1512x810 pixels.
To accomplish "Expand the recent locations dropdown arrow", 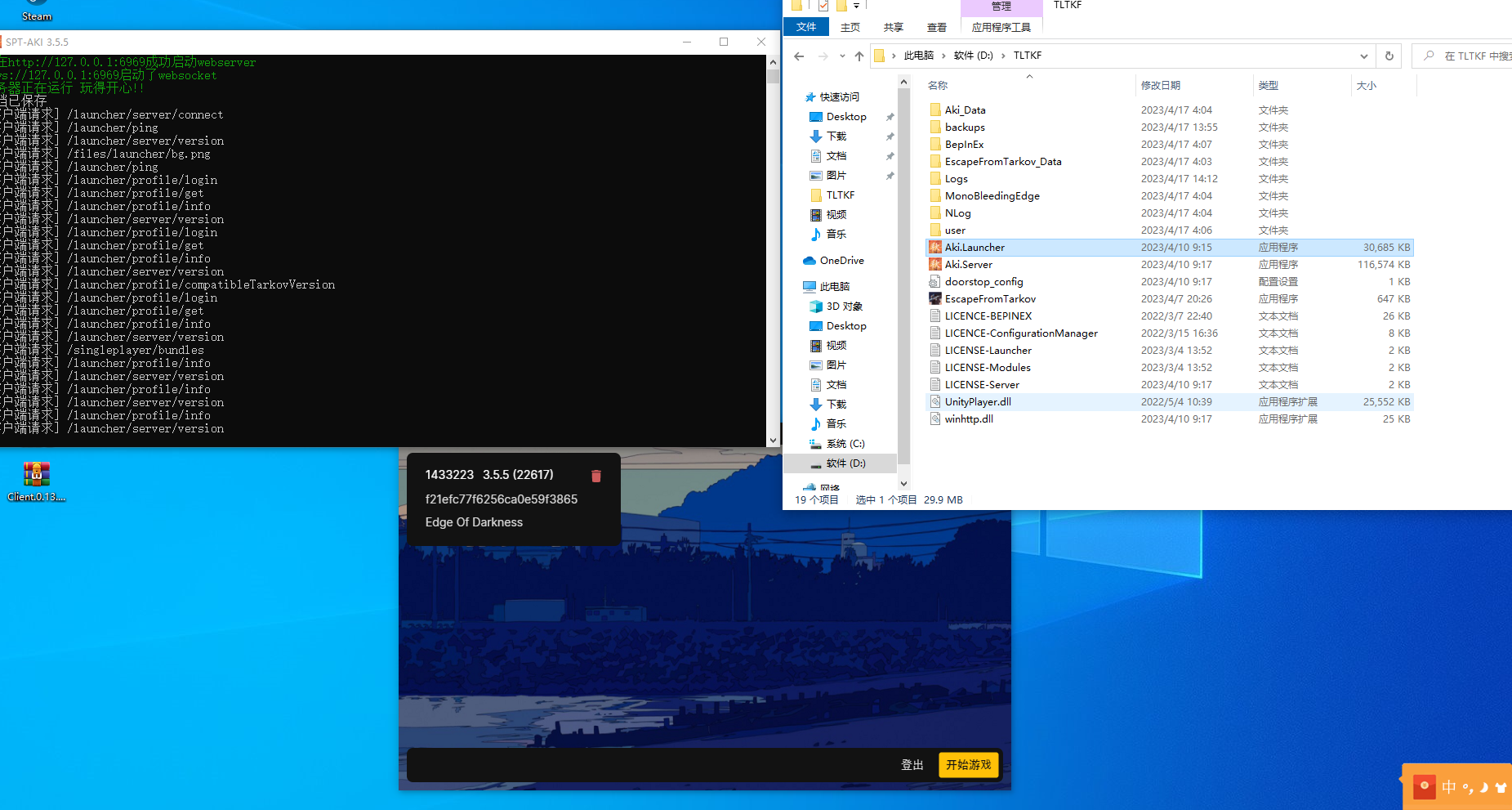I will [842, 56].
